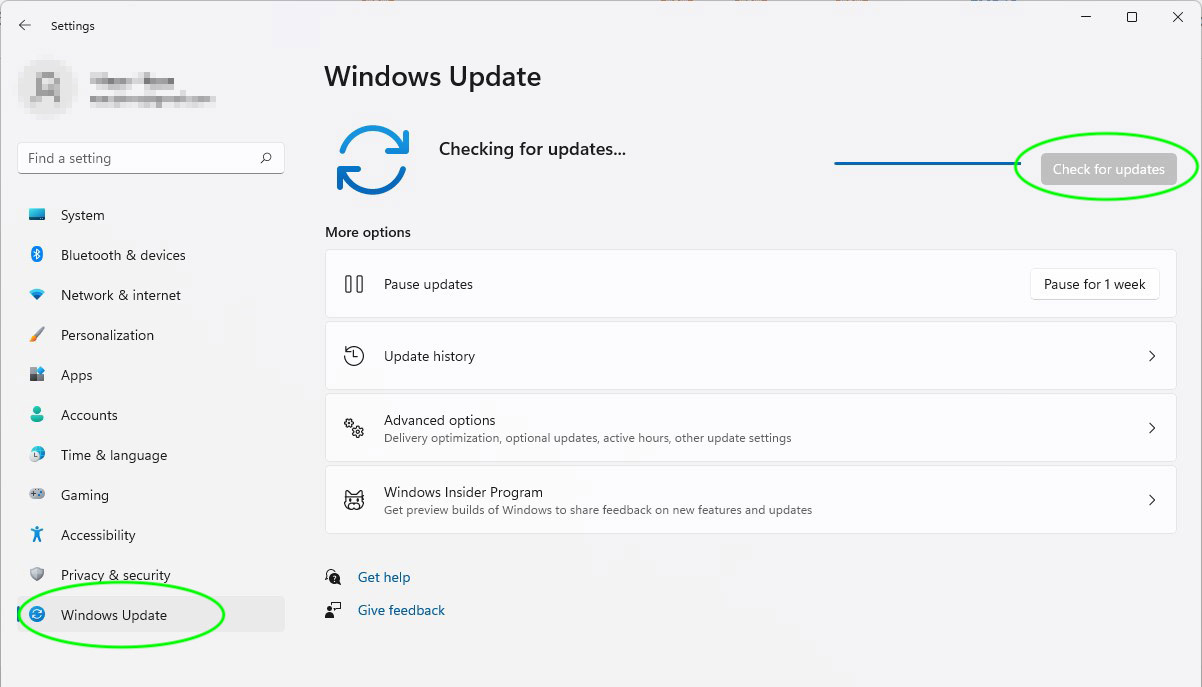Click the Delivery optimization description text
This screenshot has width=1202, height=687.
(x=587, y=438)
